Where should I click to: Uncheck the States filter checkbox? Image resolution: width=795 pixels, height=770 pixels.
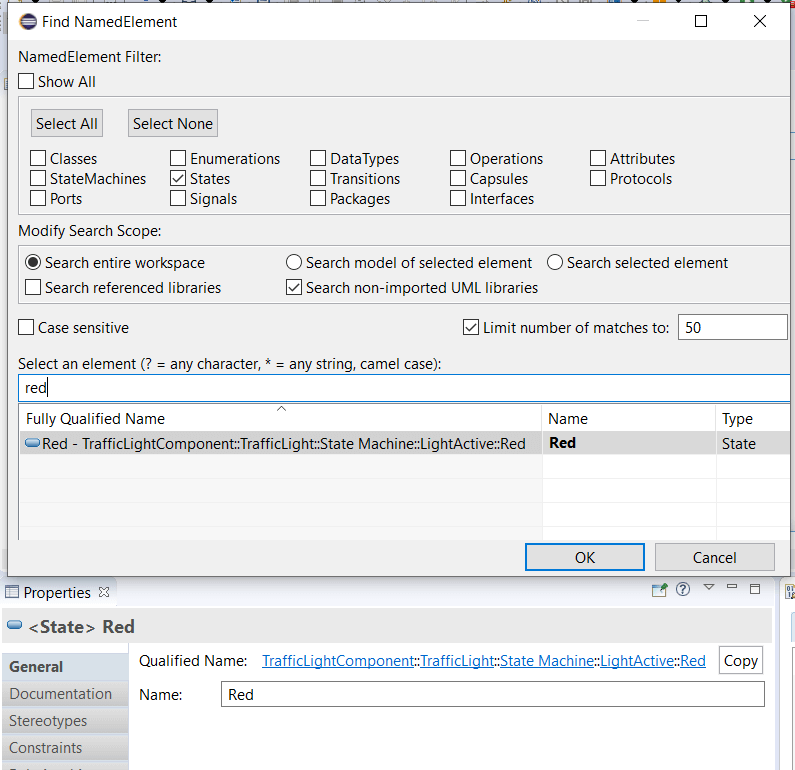click(x=178, y=179)
